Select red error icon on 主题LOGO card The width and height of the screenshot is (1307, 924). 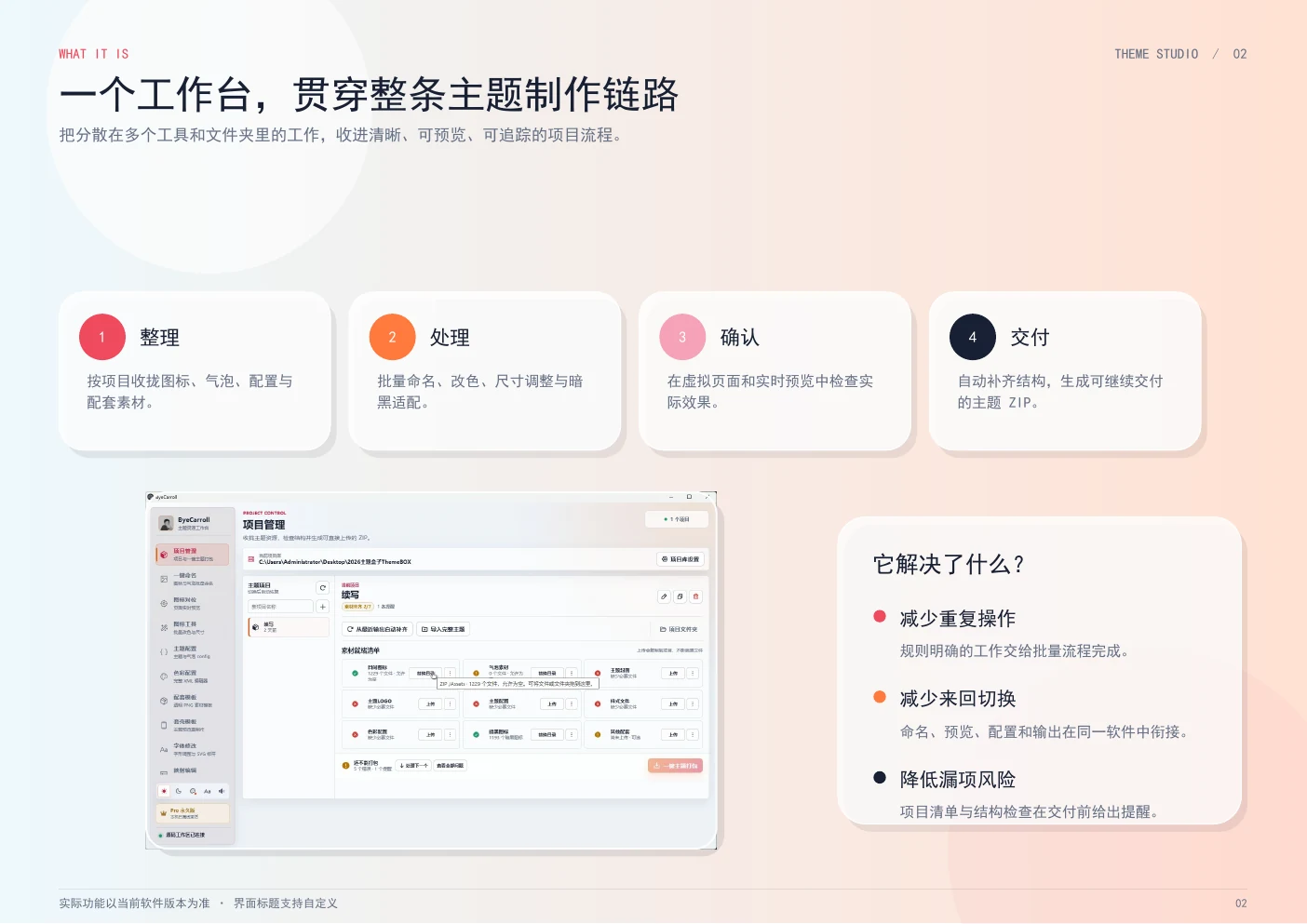pyautogui.click(x=355, y=704)
